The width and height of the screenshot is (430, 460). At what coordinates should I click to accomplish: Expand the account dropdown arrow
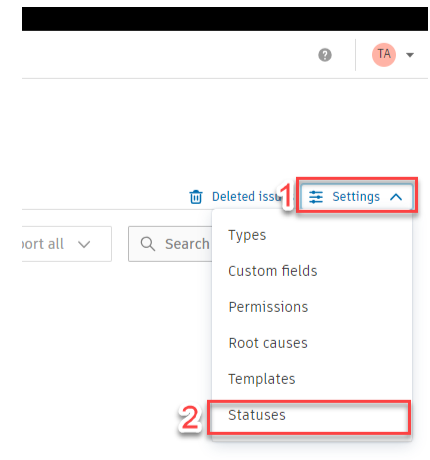410,55
